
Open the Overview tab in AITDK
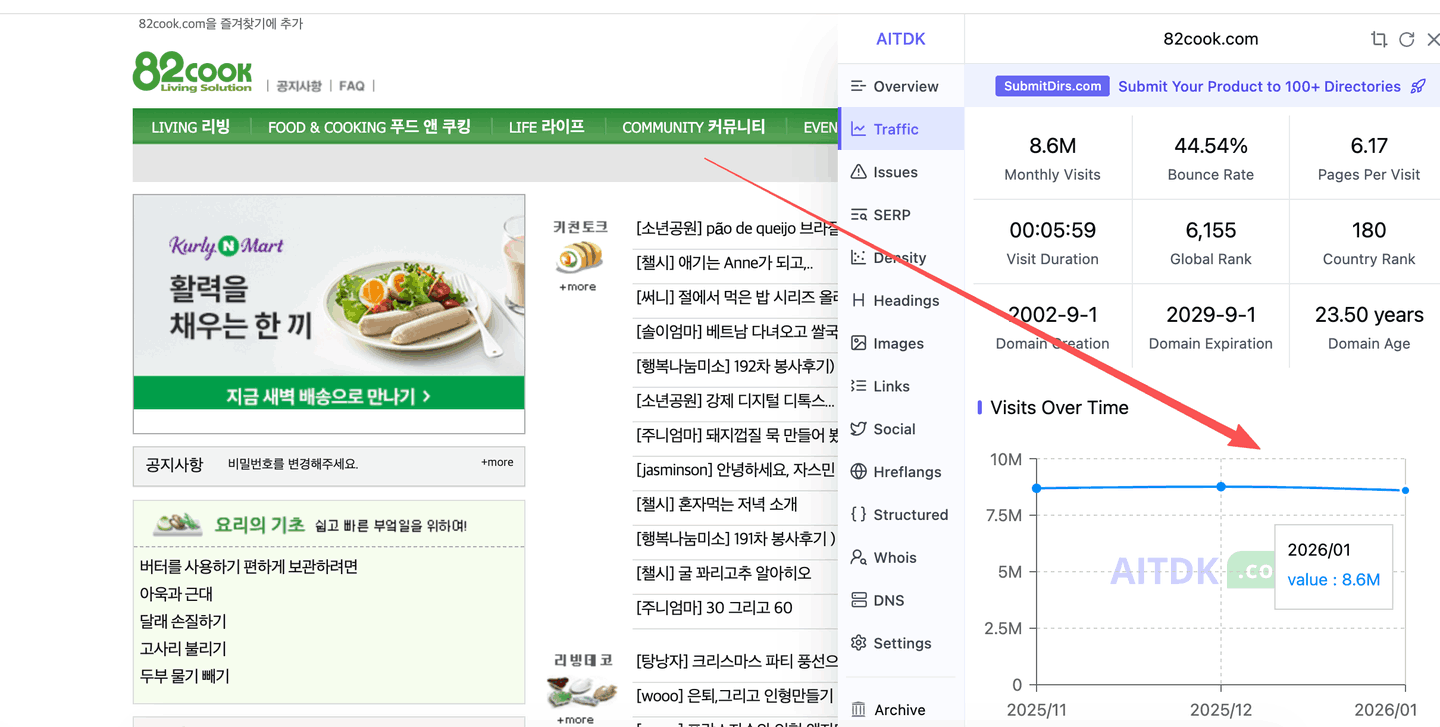click(x=904, y=86)
